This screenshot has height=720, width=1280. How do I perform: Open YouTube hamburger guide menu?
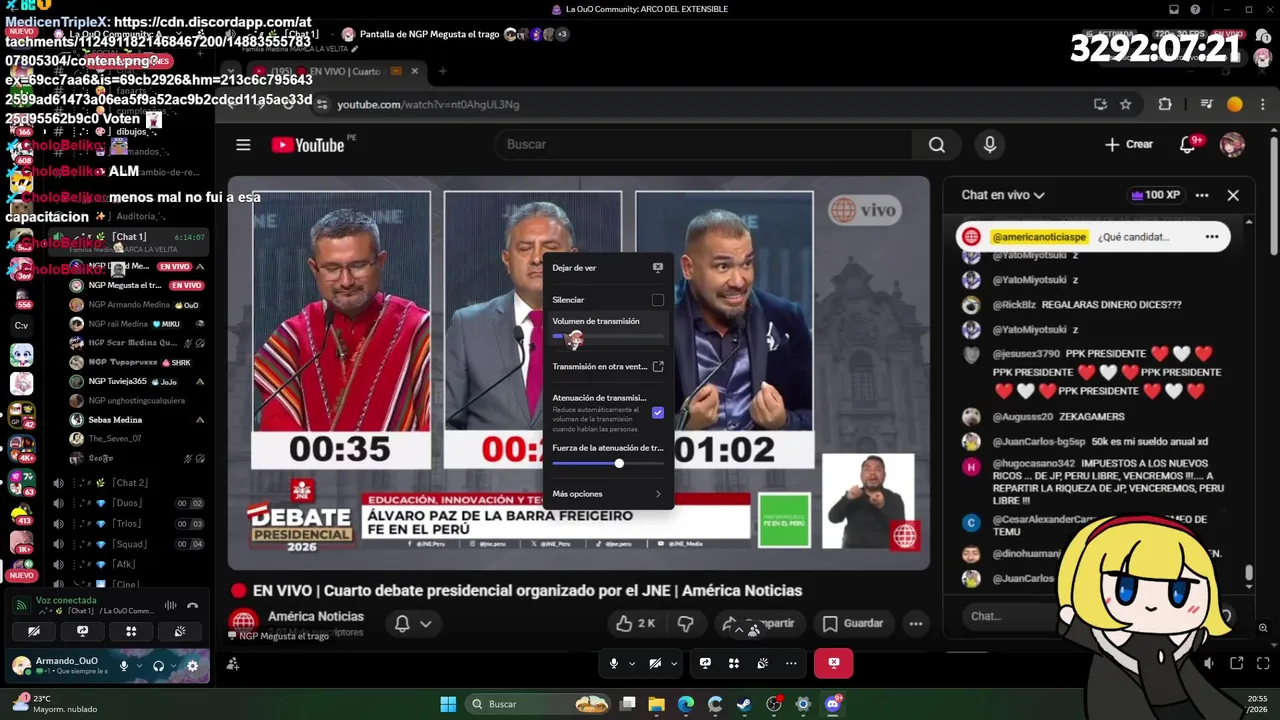click(x=243, y=145)
